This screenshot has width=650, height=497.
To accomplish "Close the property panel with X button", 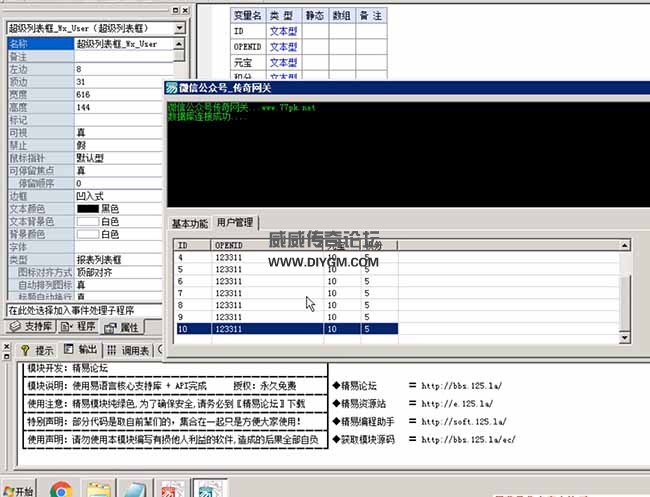I will (185, 10).
